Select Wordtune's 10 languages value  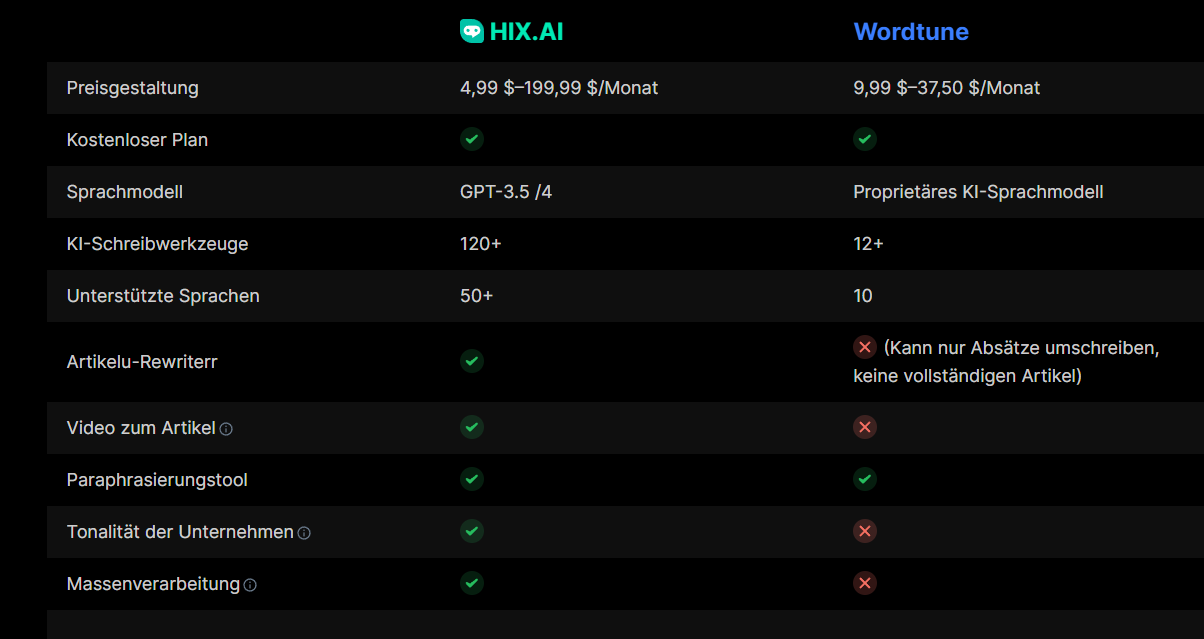click(x=863, y=296)
